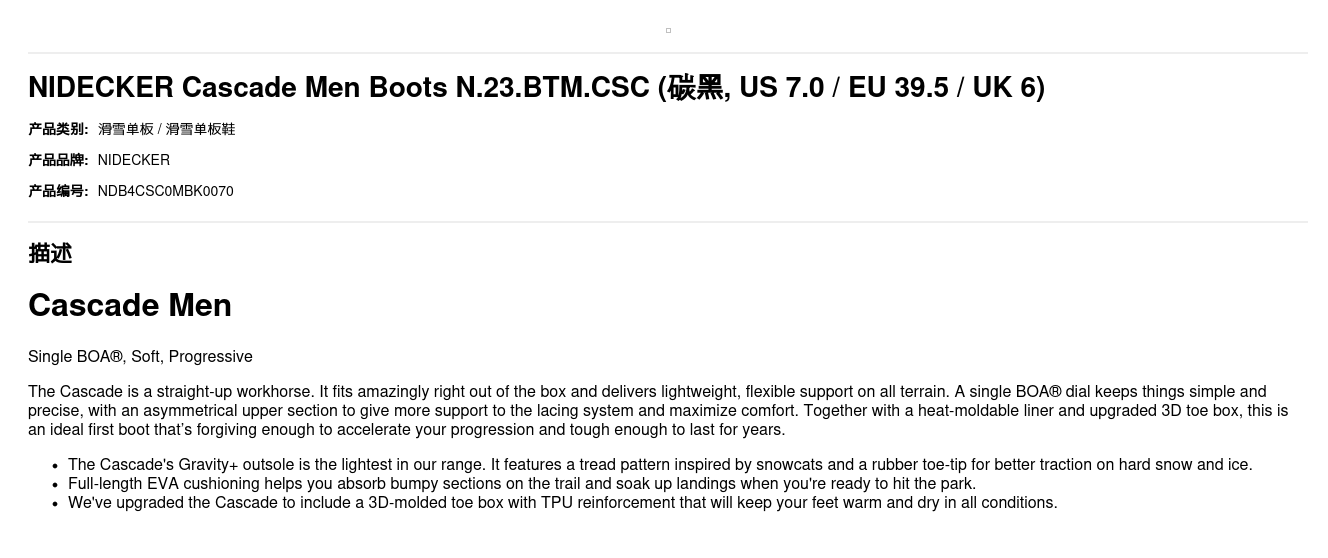Click the 3D-molded toe box bullet point
The height and width of the screenshot is (558, 1328).
562,503
